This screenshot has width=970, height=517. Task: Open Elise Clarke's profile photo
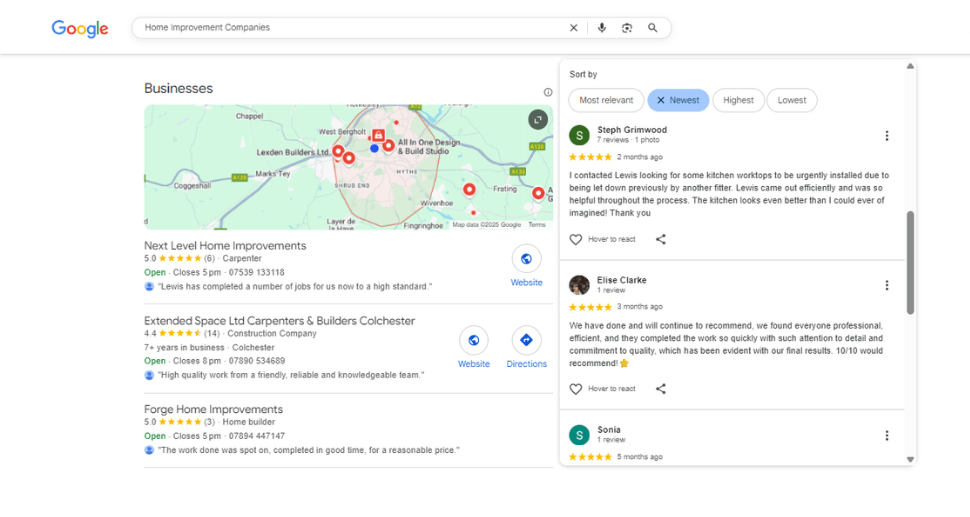(580, 285)
